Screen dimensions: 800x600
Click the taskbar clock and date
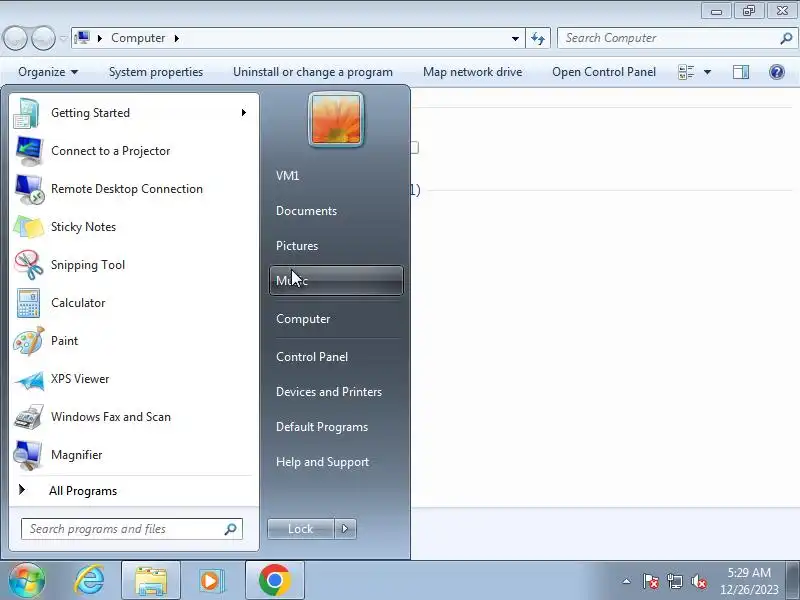point(749,581)
